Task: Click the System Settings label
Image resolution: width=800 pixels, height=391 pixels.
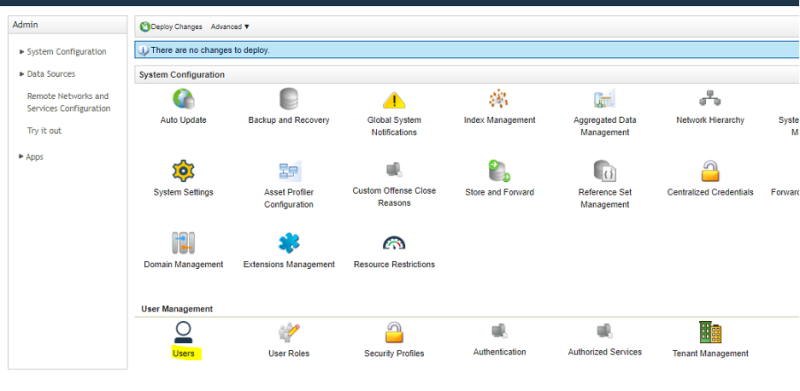Action: point(183,192)
